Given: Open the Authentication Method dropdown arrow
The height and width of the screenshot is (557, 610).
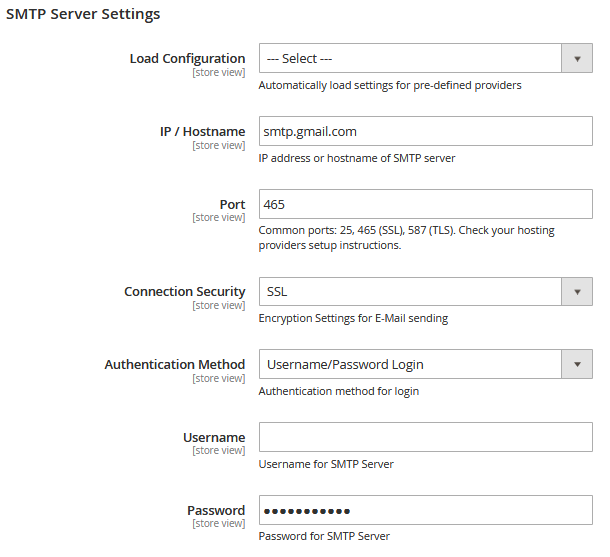Looking at the screenshot, I should (576, 364).
